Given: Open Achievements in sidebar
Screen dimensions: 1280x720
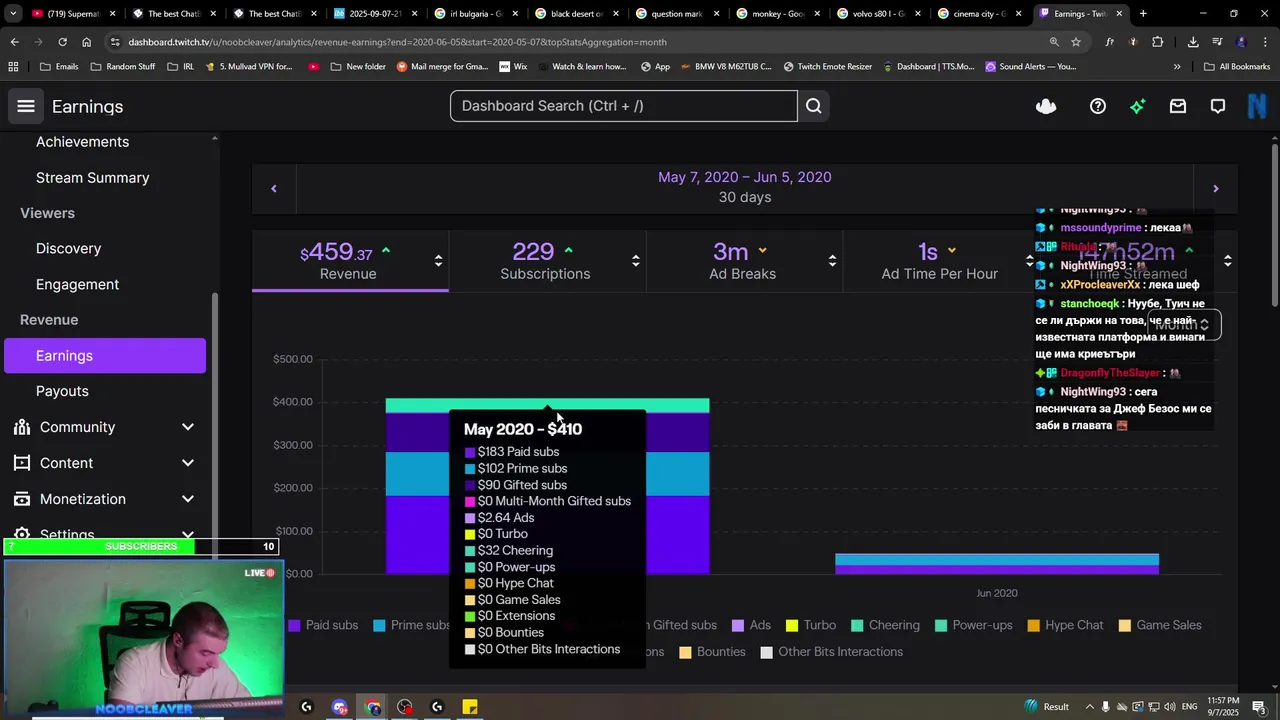Looking at the screenshot, I should coord(82,142).
